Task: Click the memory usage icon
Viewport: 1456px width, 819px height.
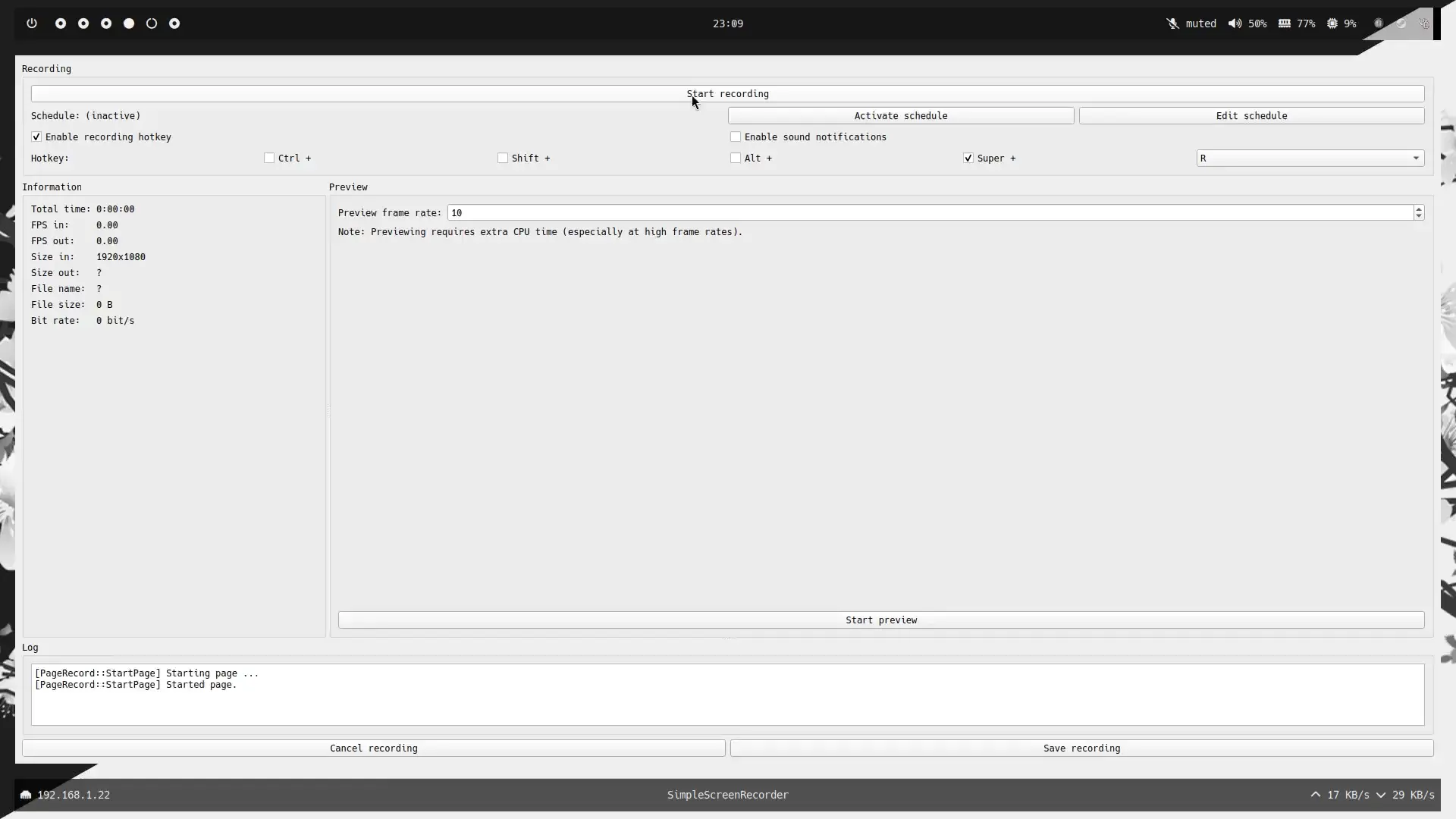Action: [x=1284, y=24]
